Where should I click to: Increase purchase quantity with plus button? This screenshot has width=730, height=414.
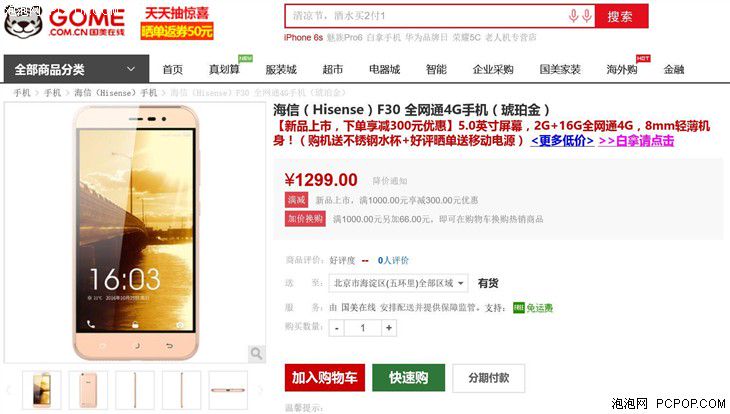(x=389, y=328)
